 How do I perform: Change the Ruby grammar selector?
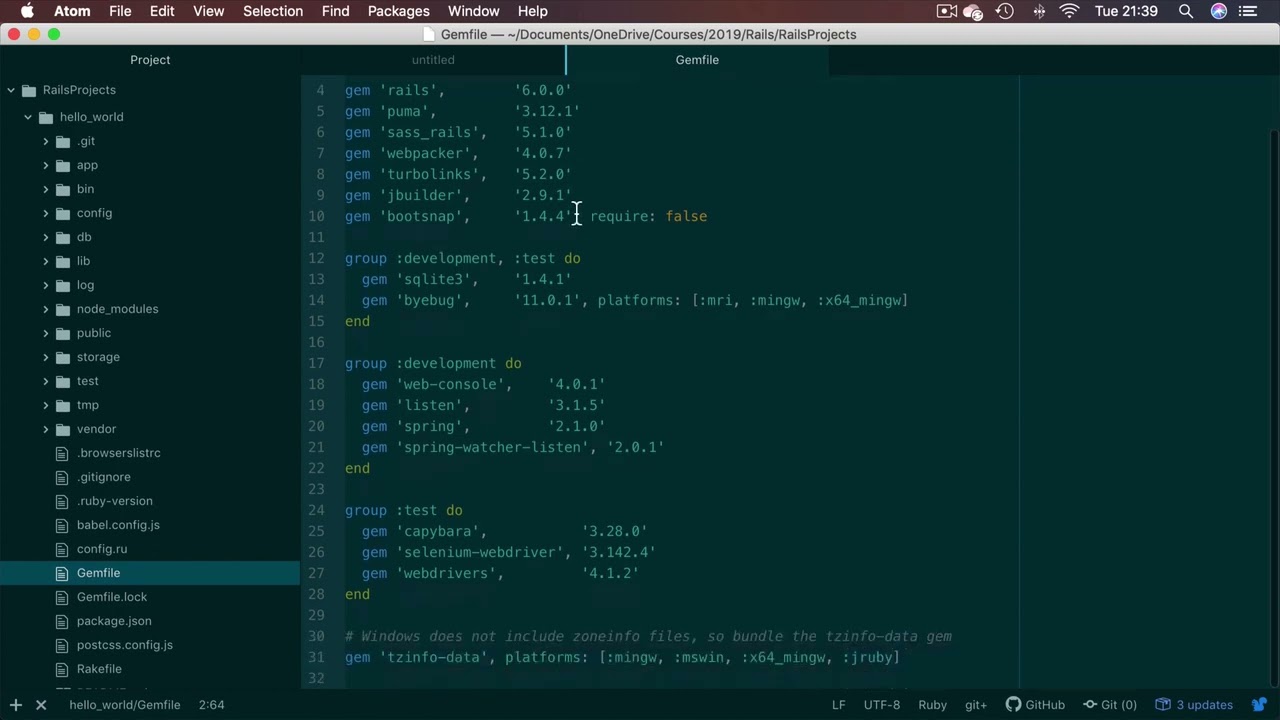pos(933,705)
